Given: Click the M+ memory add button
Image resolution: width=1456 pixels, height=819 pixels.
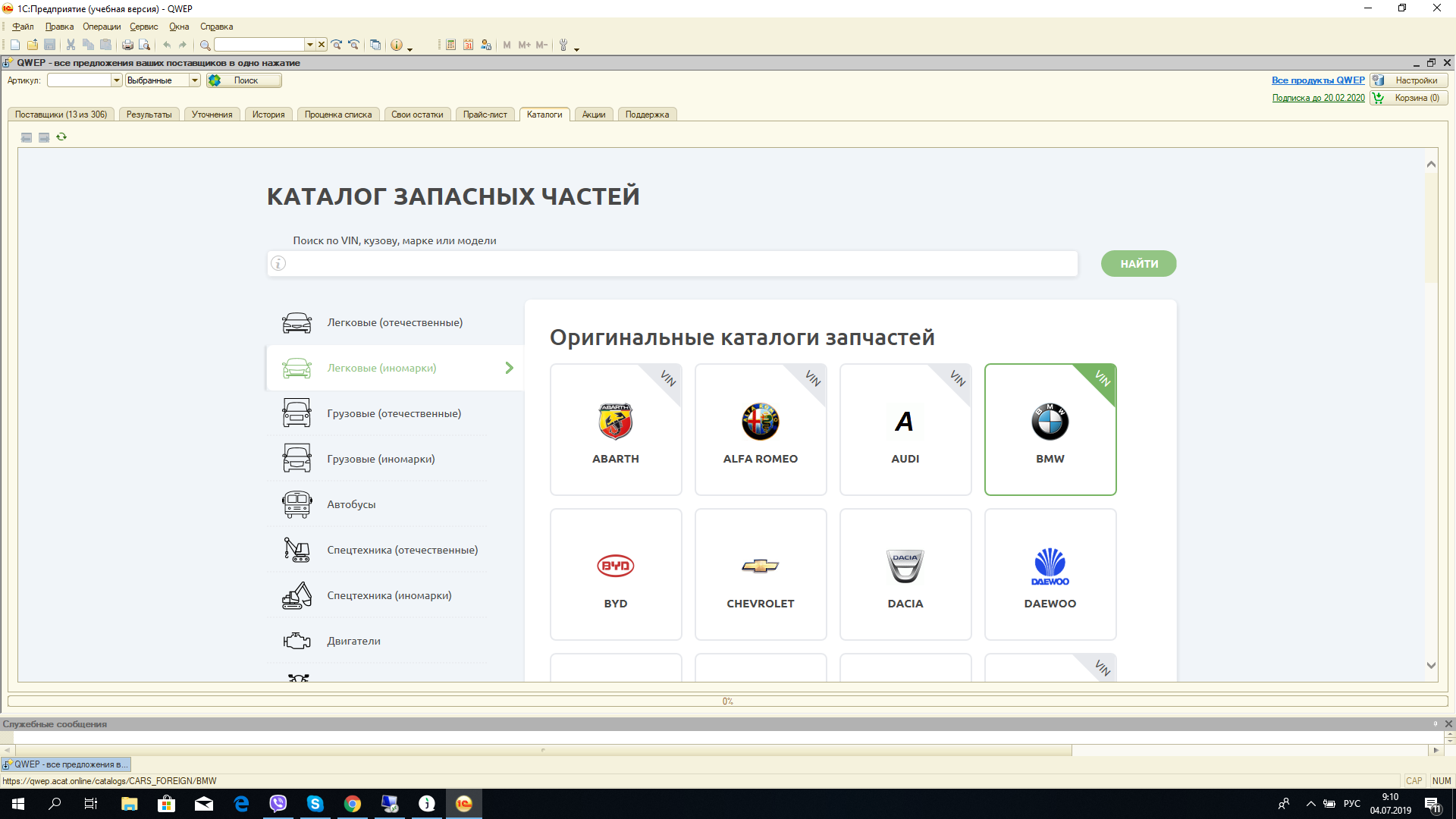Looking at the screenshot, I should [524, 45].
